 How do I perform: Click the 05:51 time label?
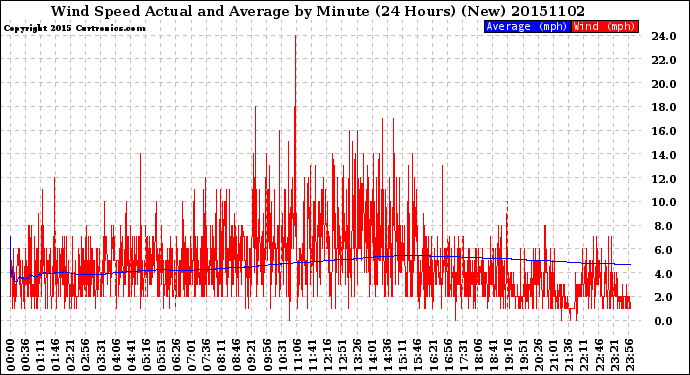click(161, 355)
